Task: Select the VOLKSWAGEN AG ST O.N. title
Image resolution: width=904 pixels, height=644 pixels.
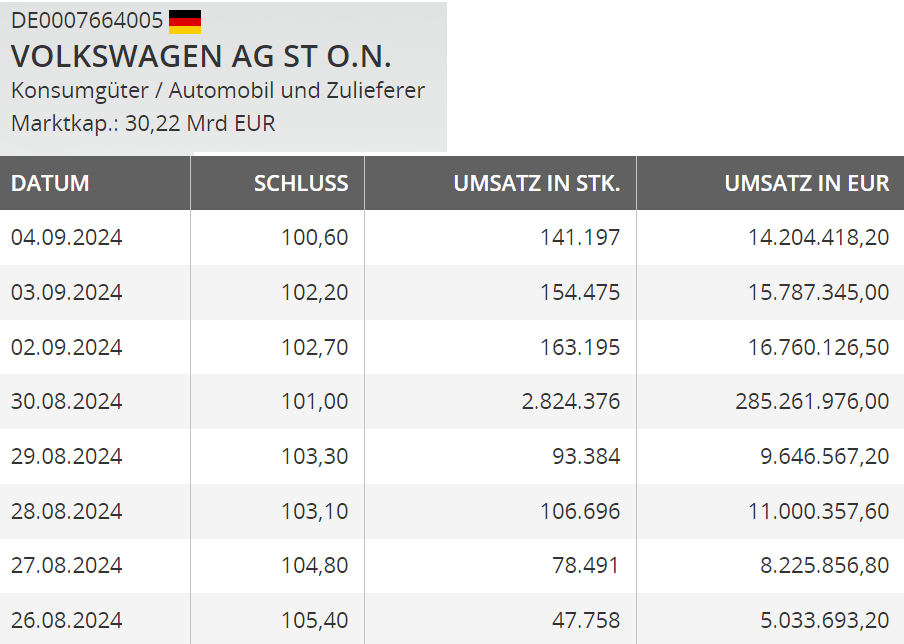Action: pyautogui.click(x=201, y=56)
